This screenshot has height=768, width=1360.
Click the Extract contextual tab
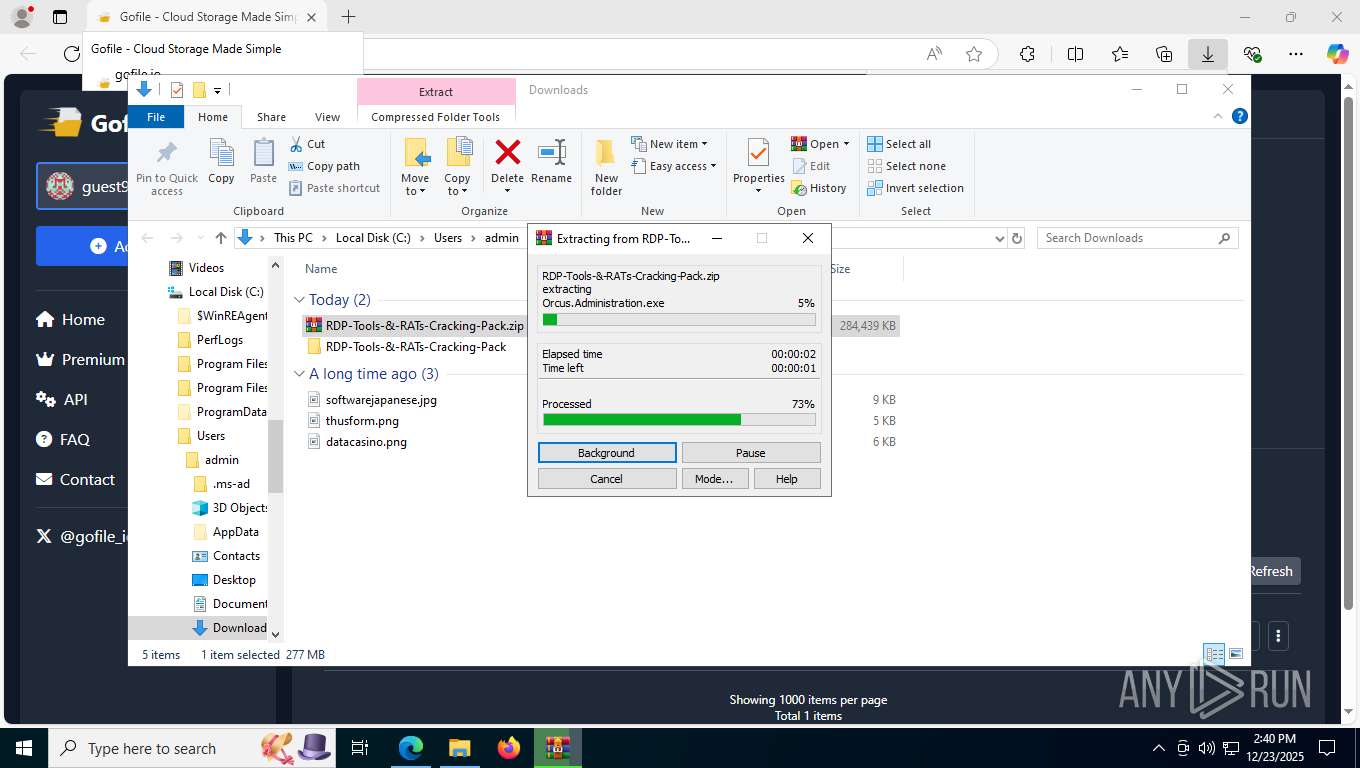coord(436,92)
